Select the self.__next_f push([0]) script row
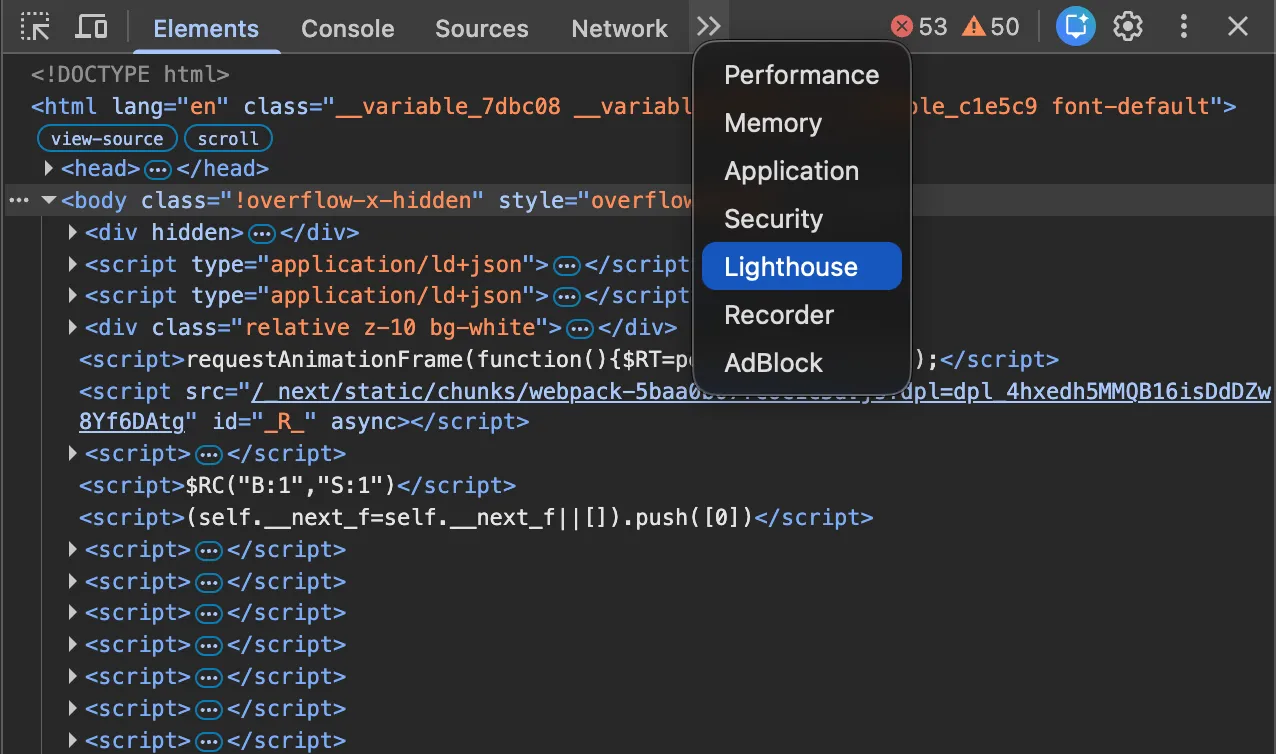This screenshot has width=1276, height=754. click(476, 518)
